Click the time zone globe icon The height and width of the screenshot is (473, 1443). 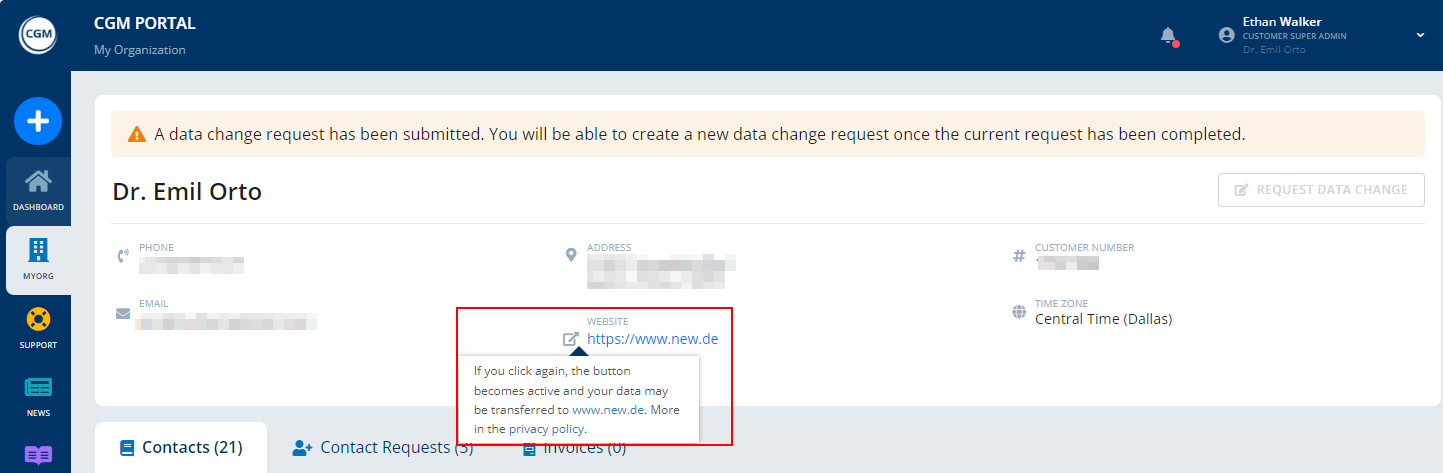click(x=1019, y=312)
